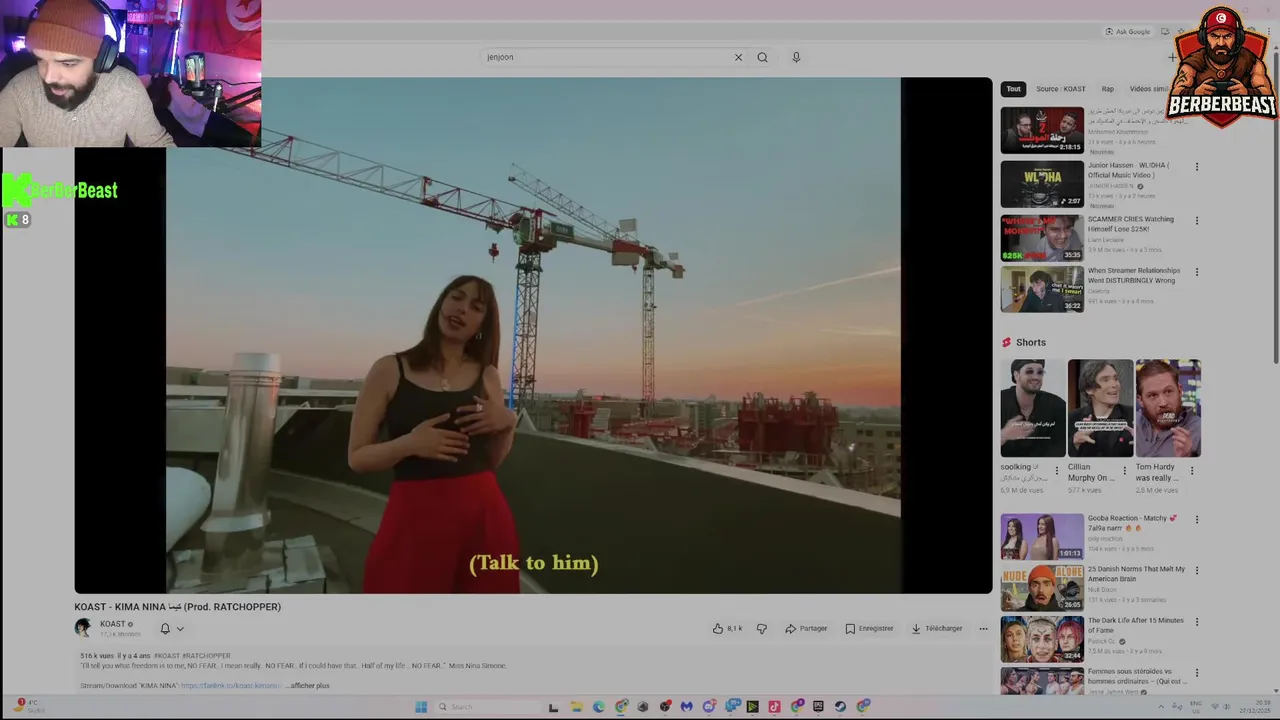1280x720 pixels.
Task: Open the Windows Start menu
Action: tap(421, 707)
